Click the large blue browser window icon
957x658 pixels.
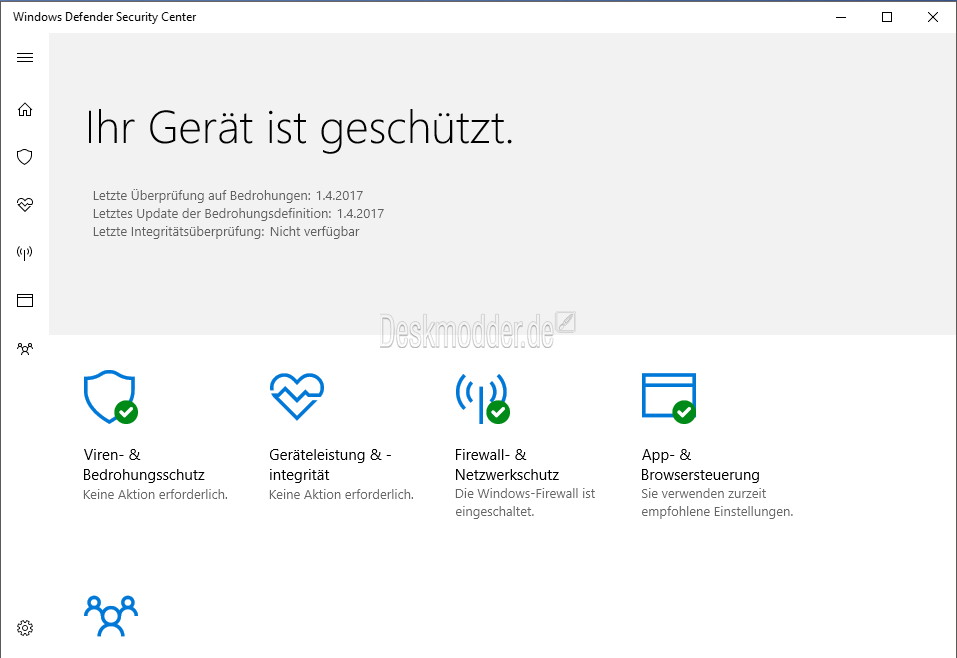[669, 398]
